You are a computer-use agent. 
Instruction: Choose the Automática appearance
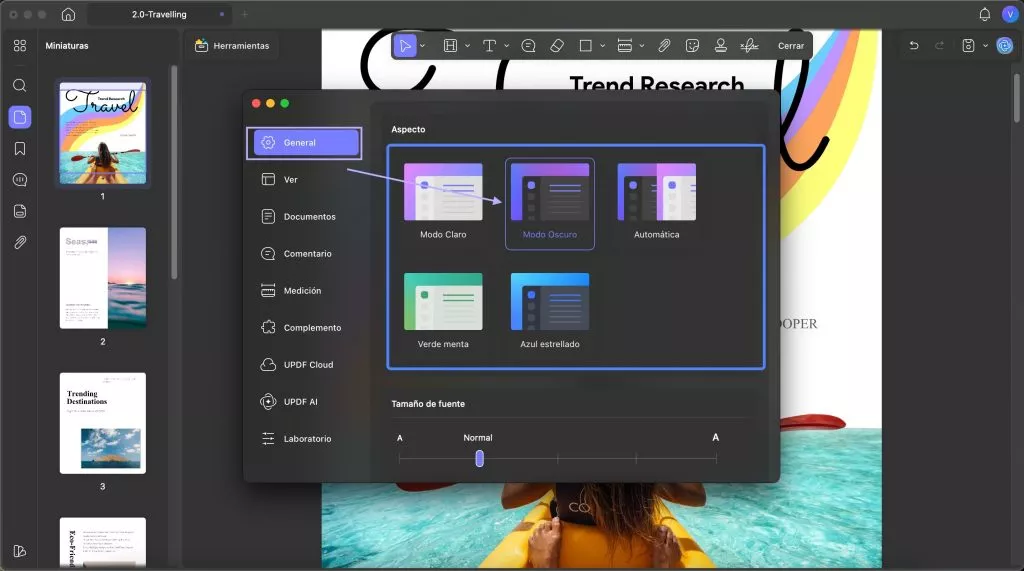click(656, 203)
